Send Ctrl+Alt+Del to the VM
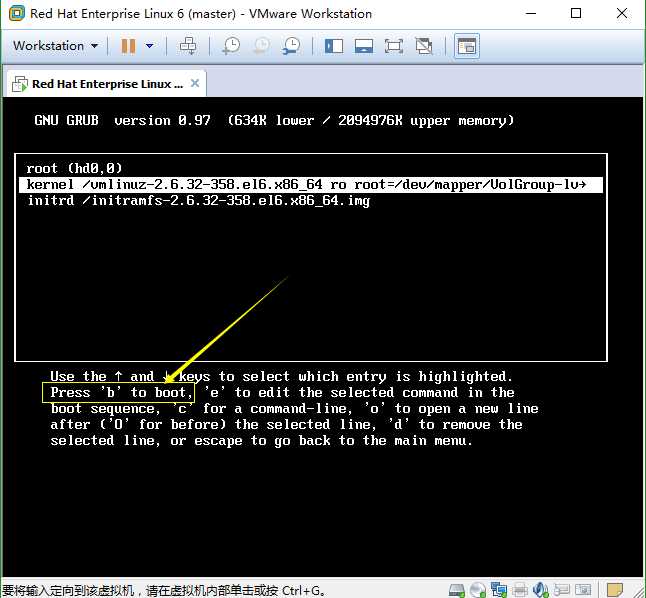646x598 pixels. click(188, 46)
